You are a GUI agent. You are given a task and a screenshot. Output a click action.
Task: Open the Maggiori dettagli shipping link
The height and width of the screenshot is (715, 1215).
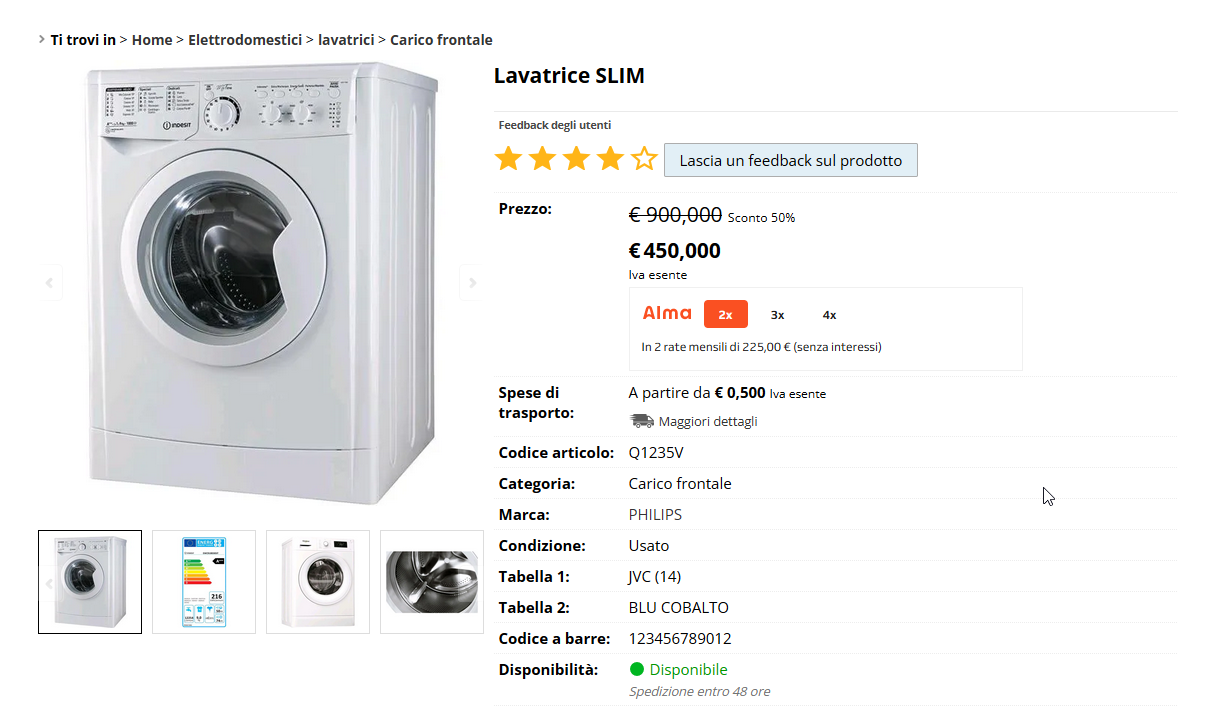pyautogui.click(x=708, y=421)
